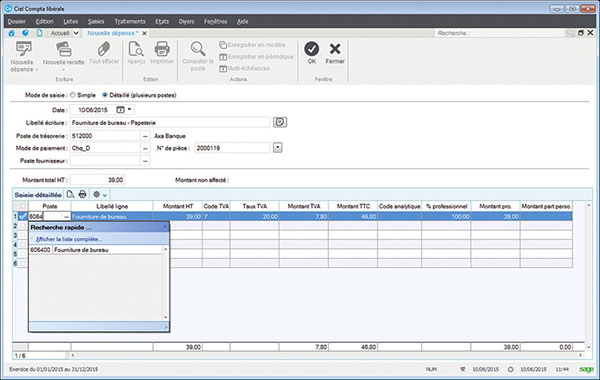The image size is (600, 380).
Task: Click the Nouvelle recette icon
Action: (64, 49)
